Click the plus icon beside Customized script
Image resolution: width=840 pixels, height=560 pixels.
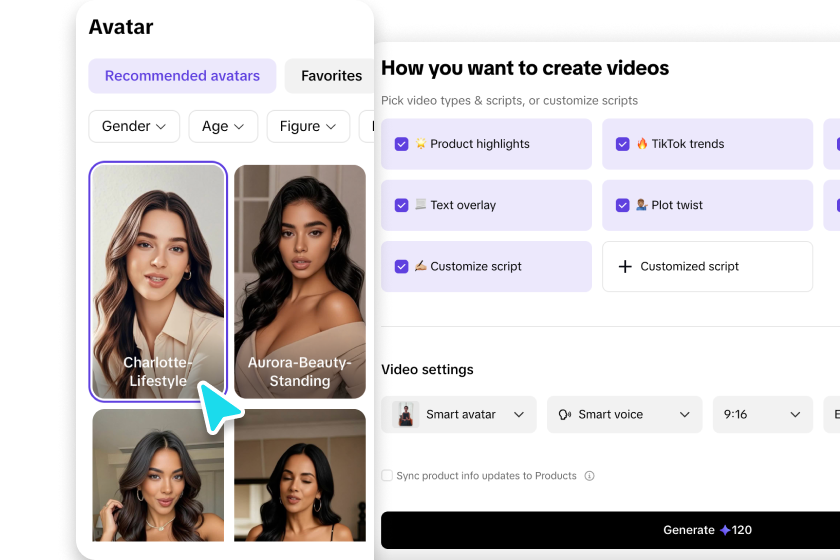coord(625,267)
